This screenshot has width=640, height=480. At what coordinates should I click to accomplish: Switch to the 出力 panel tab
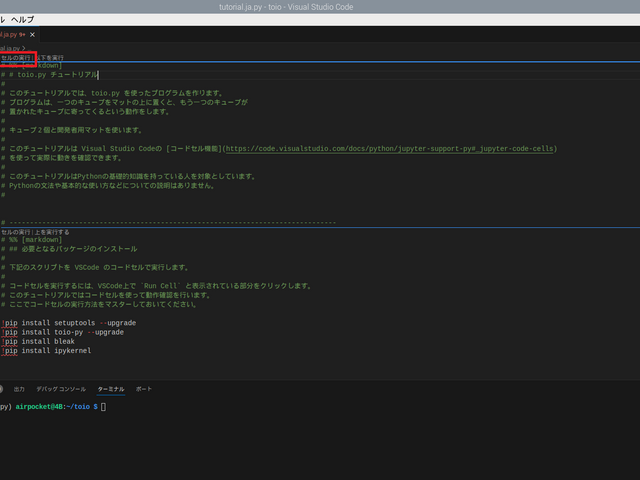click(19, 389)
